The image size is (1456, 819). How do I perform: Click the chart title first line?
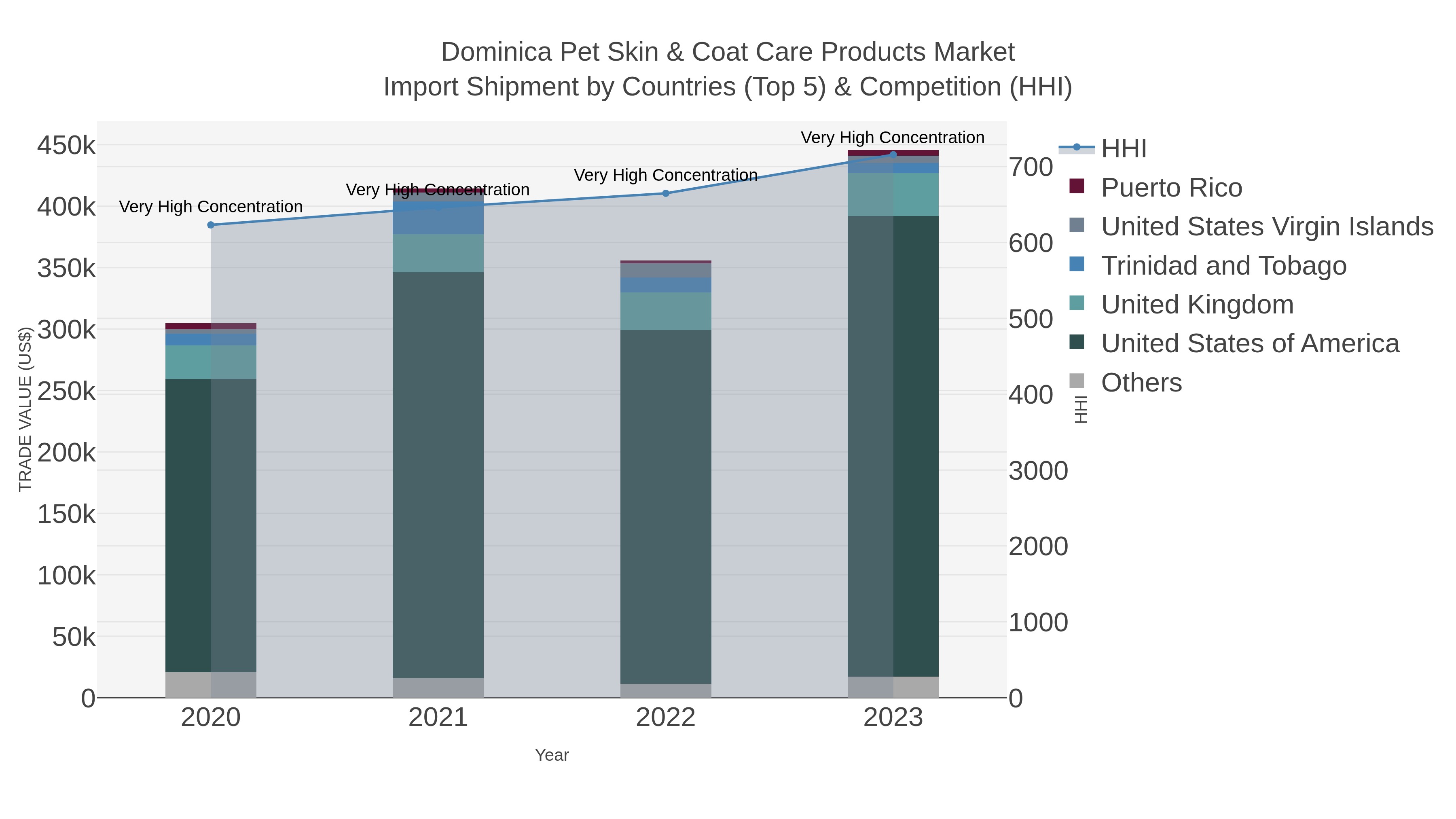coord(728,52)
